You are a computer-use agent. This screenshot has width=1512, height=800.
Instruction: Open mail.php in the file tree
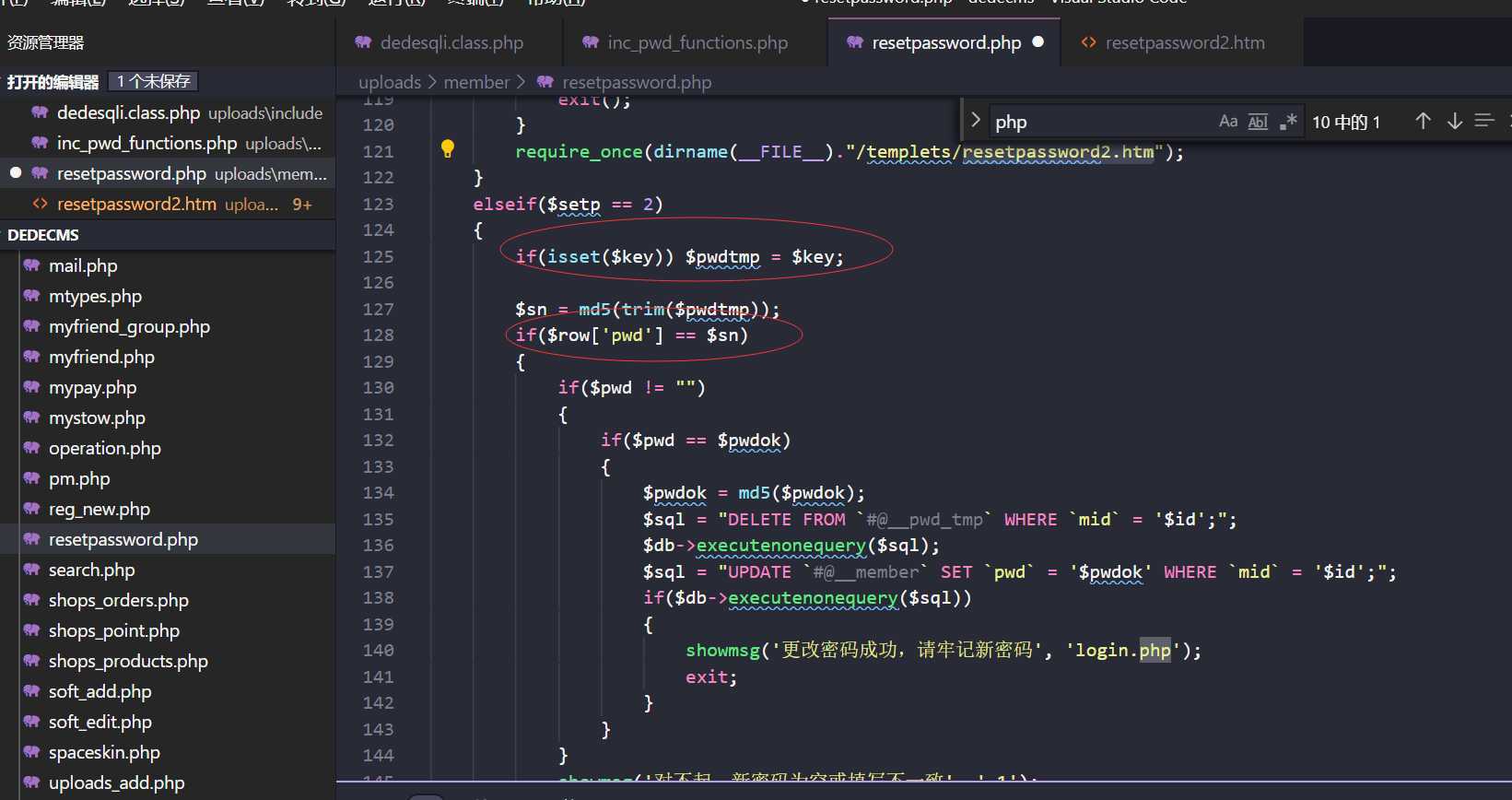click(x=168, y=265)
